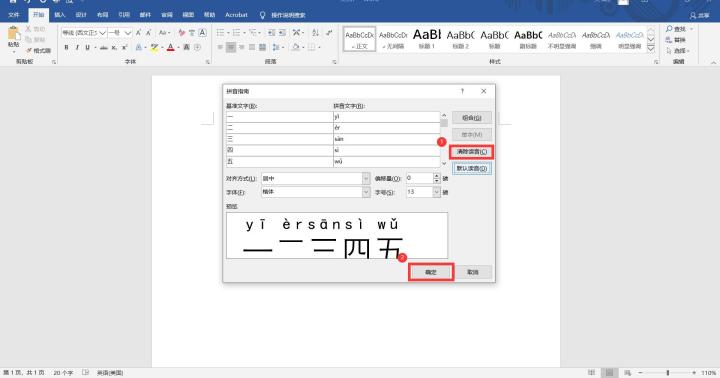Toggle Strikethrough formatting
The height and width of the screenshot is (378, 720).
104,47
